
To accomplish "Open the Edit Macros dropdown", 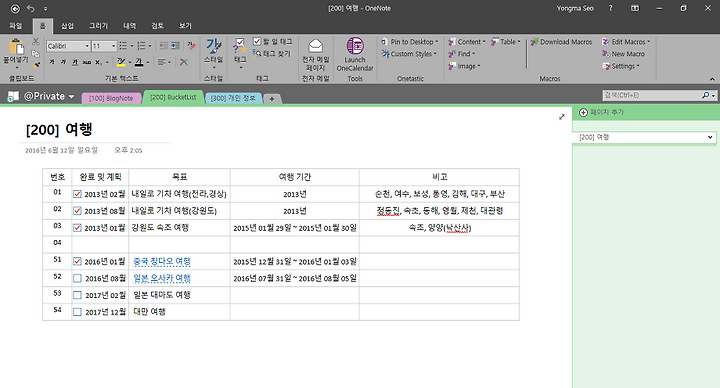I will point(626,42).
